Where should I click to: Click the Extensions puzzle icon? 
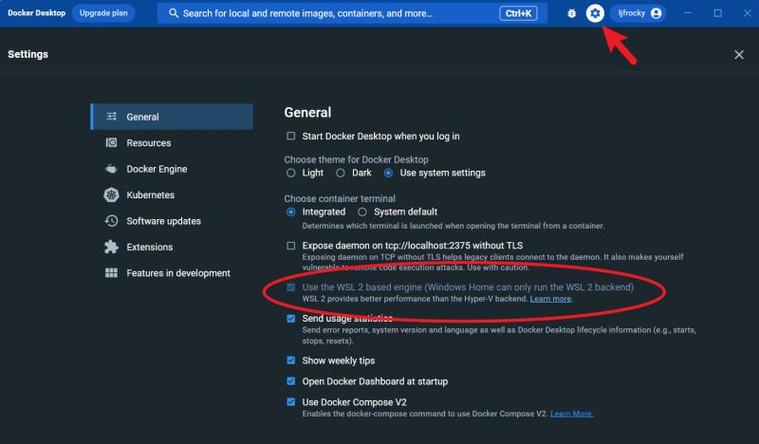[x=111, y=247]
